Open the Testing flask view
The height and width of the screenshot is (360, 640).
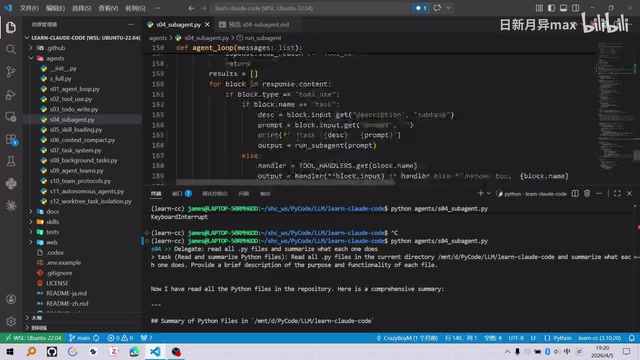pos(11,161)
